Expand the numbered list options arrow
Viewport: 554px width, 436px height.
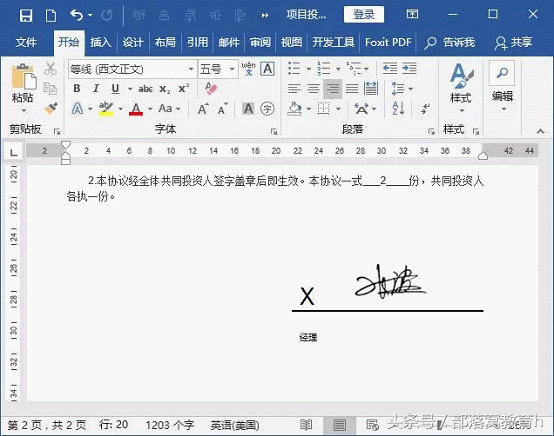point(338,69)
